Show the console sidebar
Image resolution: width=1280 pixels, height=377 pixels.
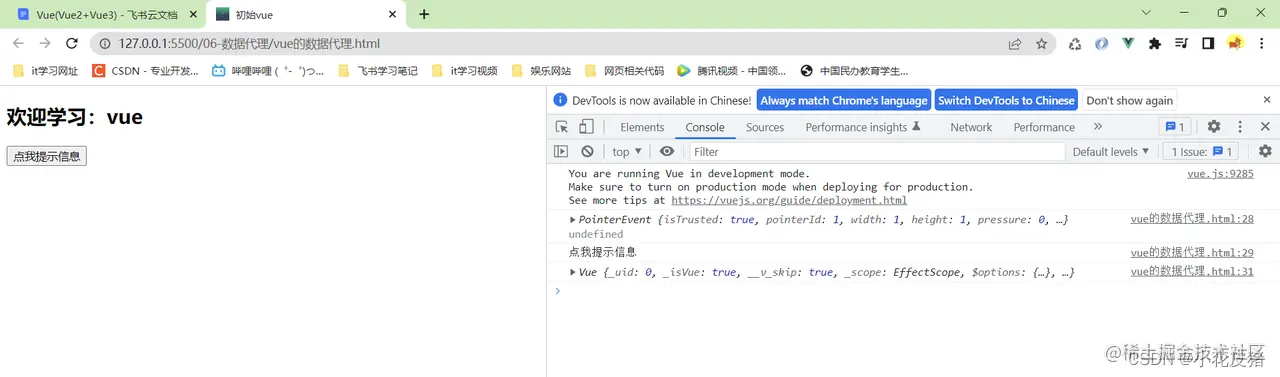[561, 151]
